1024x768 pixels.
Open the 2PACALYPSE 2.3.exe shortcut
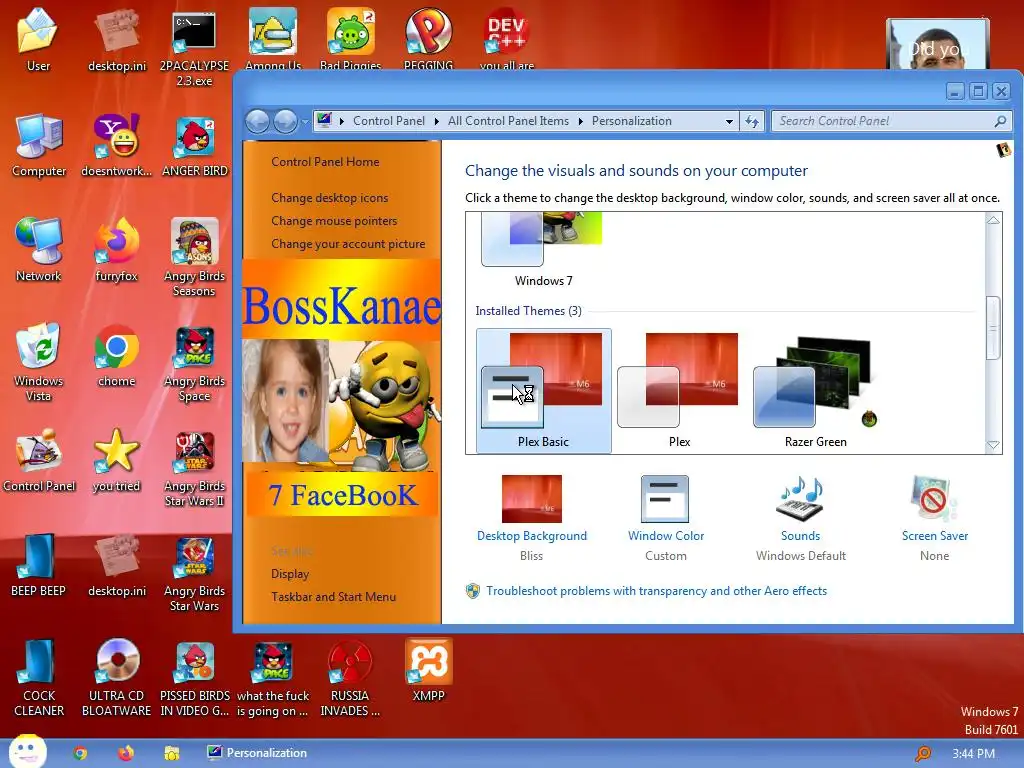(194, 46)
